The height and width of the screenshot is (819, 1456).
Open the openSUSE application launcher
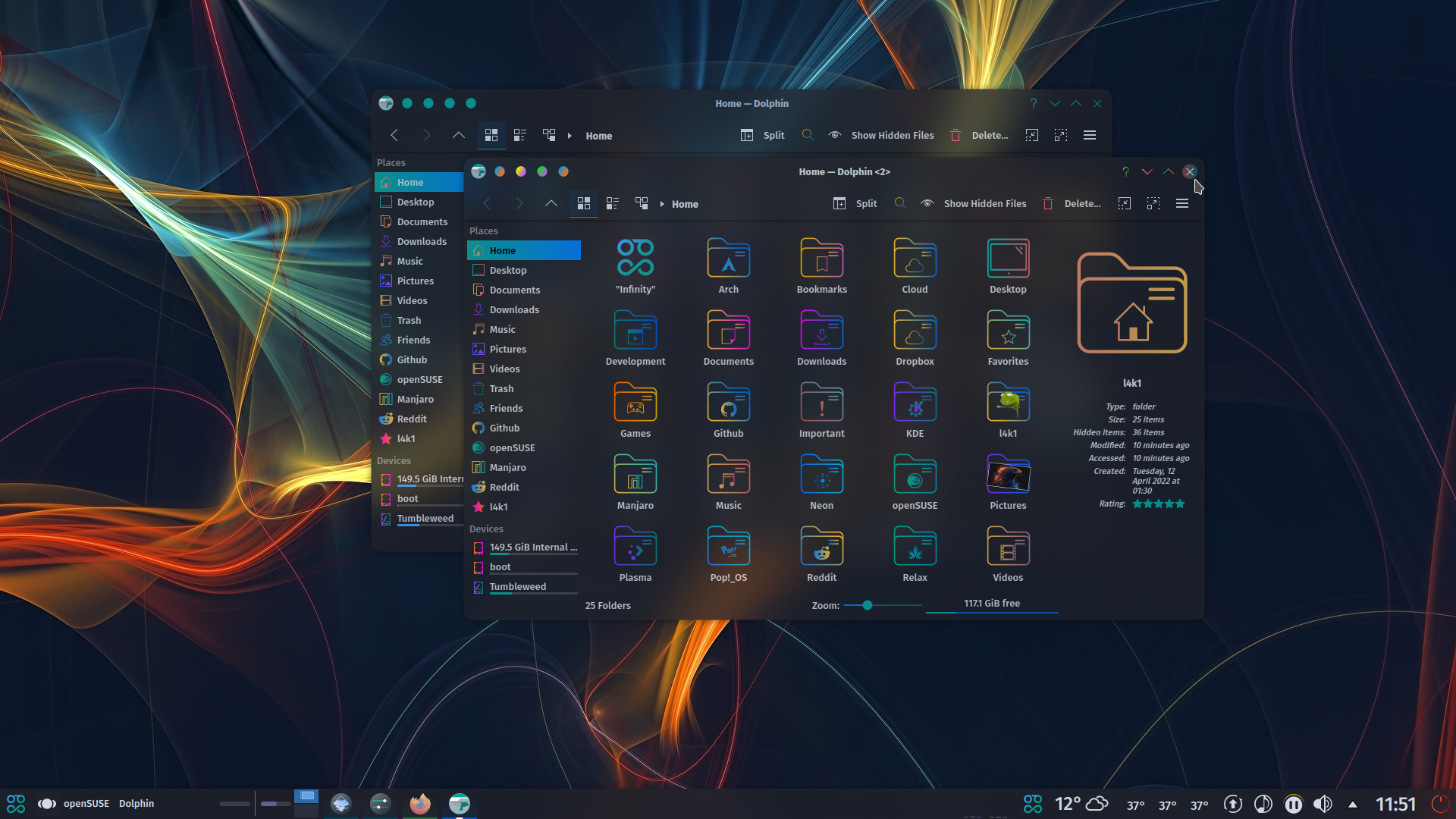point(15,803)
